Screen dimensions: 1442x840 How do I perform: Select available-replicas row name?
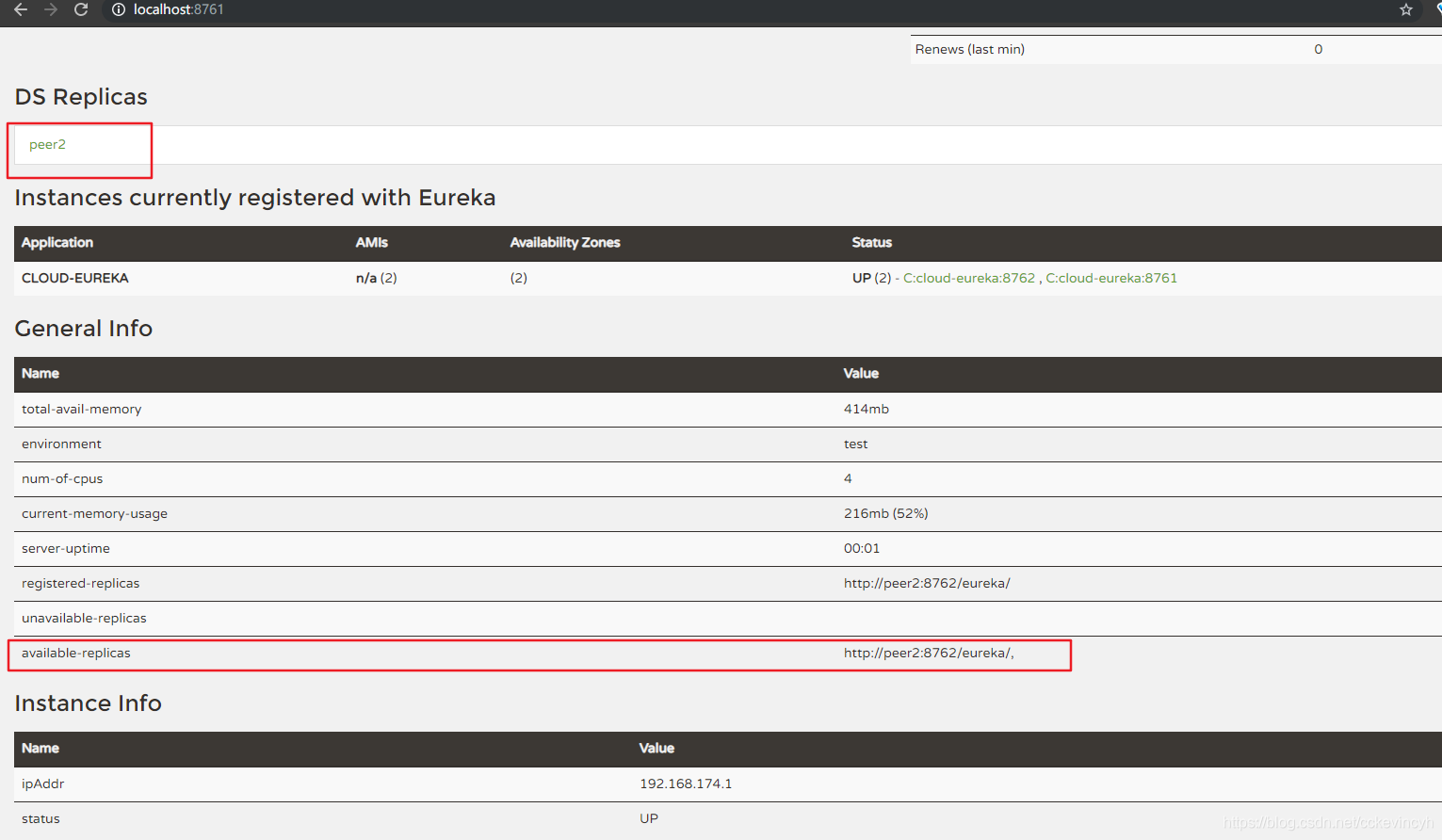(x=76, y=653)
